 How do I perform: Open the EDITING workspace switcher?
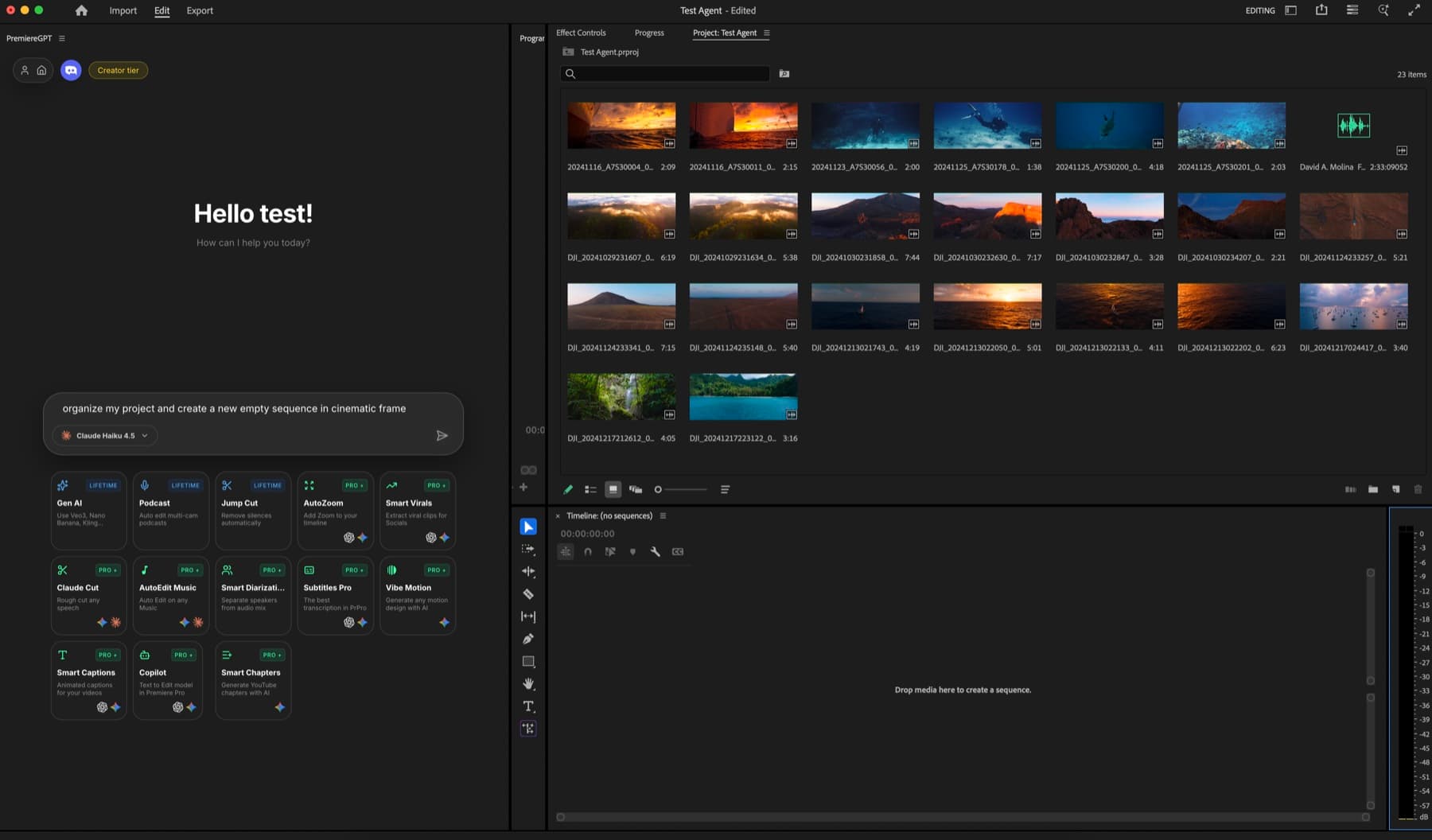point(1260,10)
